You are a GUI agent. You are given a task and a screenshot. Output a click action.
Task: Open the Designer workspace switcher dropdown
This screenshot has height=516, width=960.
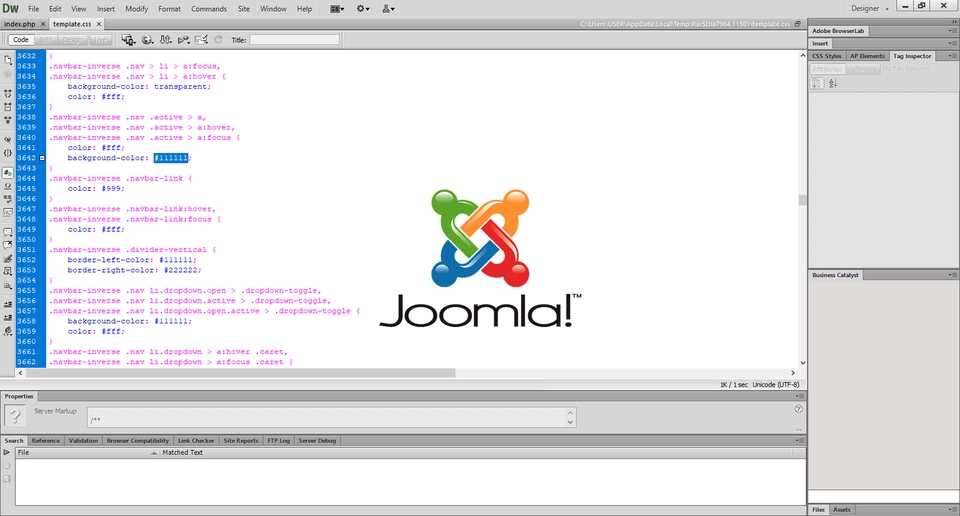(x=870, y=9)
